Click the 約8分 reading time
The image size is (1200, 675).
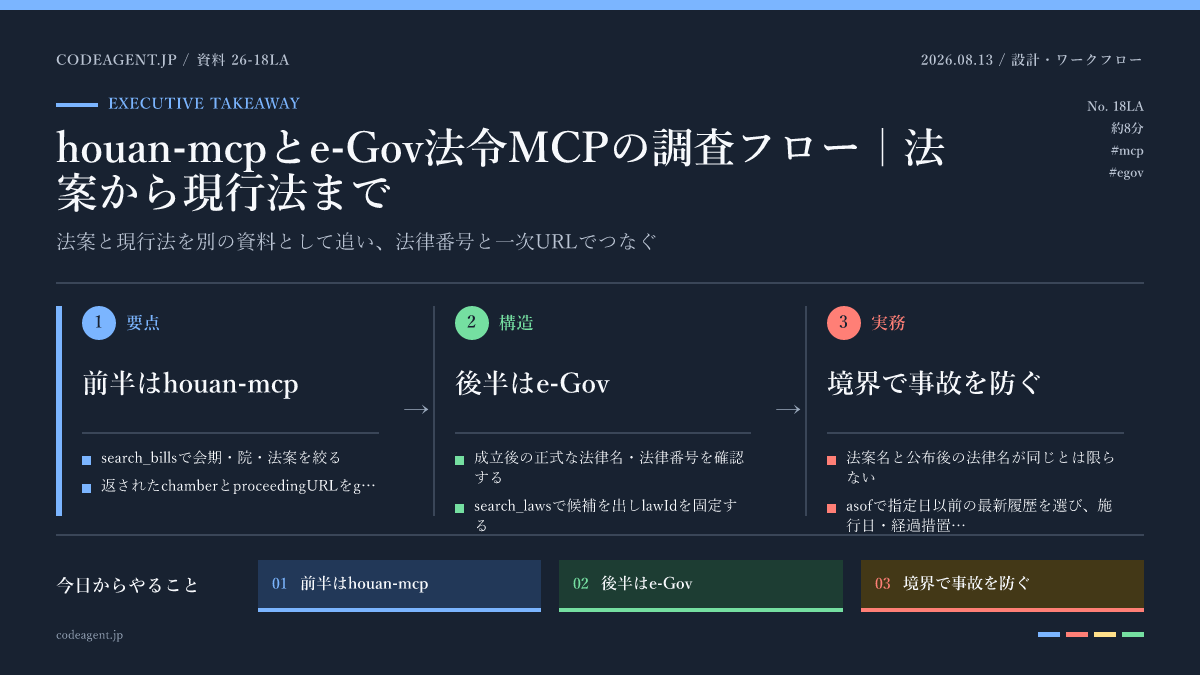tap(1127, 128)
